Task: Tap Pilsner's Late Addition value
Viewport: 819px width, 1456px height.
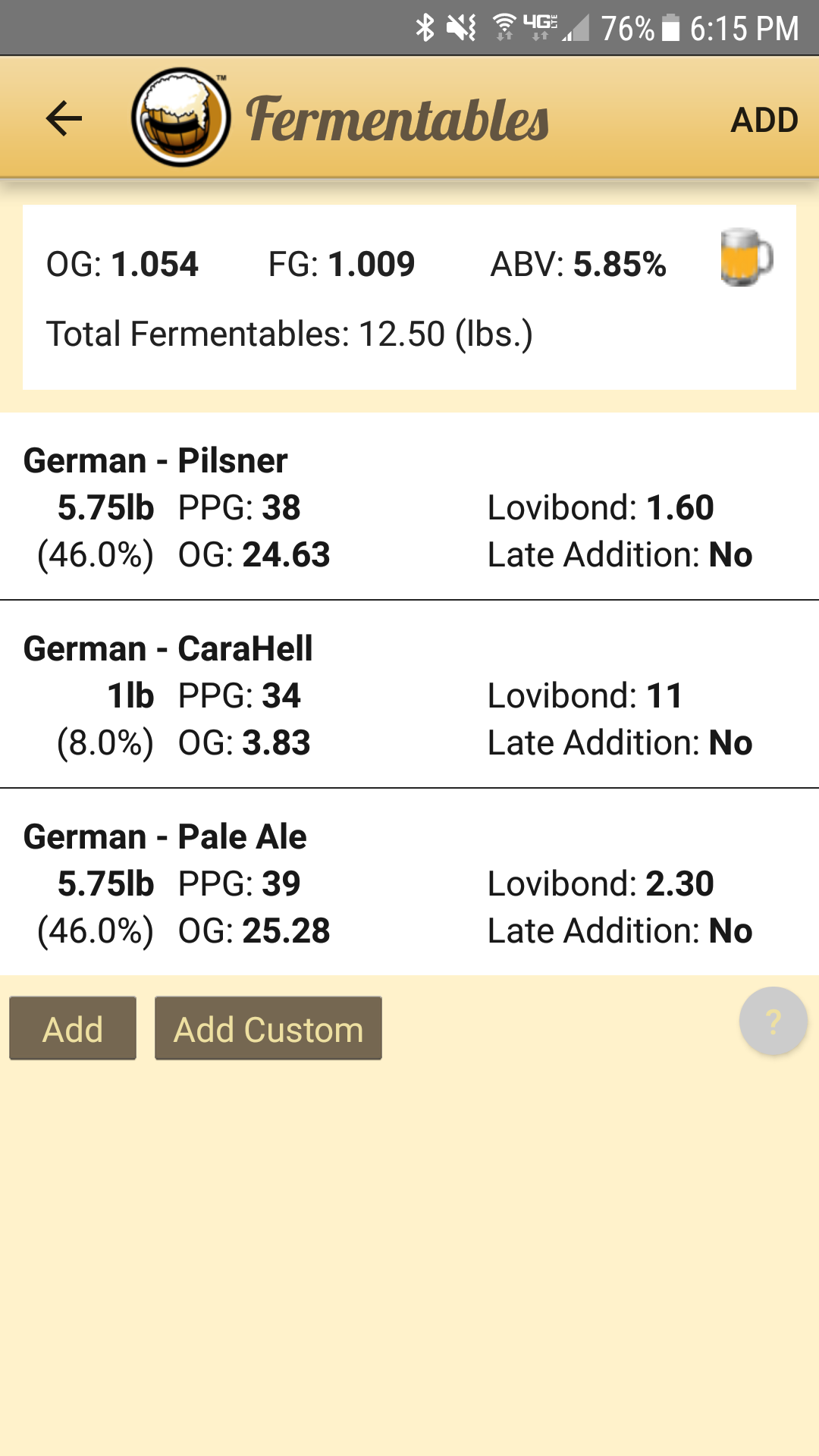Action: tap(730, 555)
